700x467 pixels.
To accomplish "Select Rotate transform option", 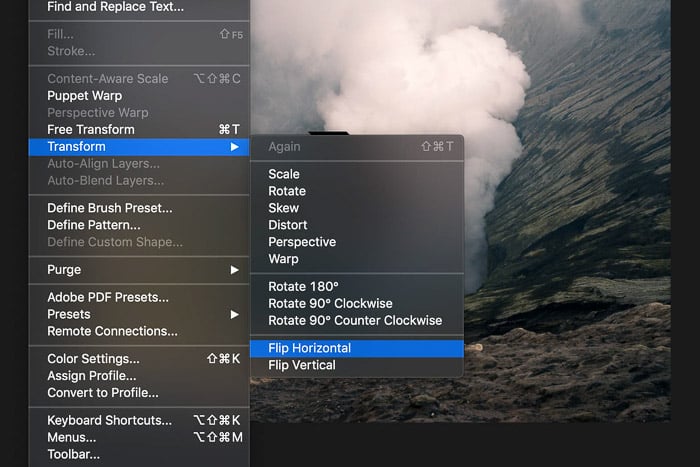I will 357,192.
